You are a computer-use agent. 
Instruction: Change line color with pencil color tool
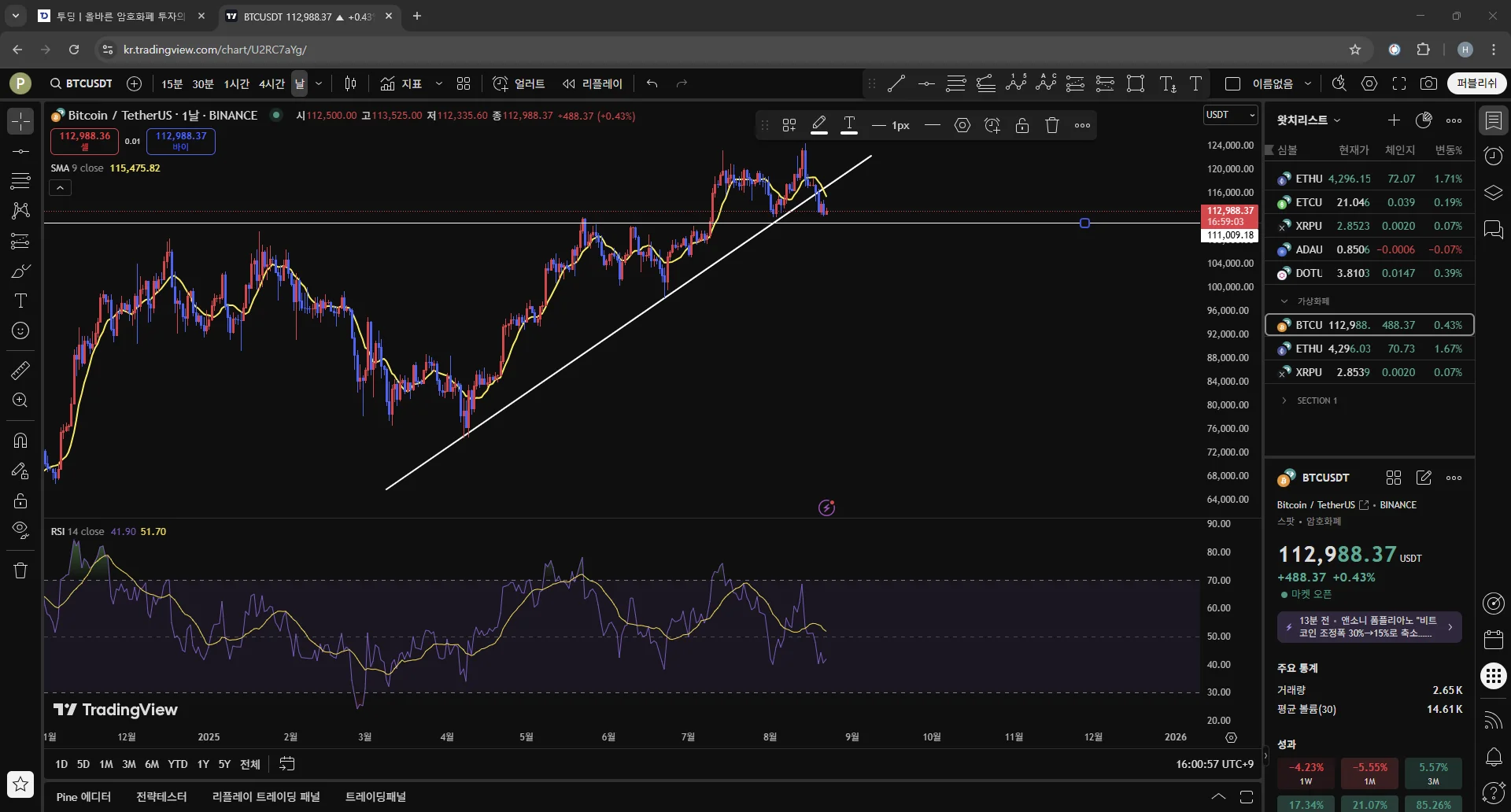pyautogui.click(x=819, y=125)
